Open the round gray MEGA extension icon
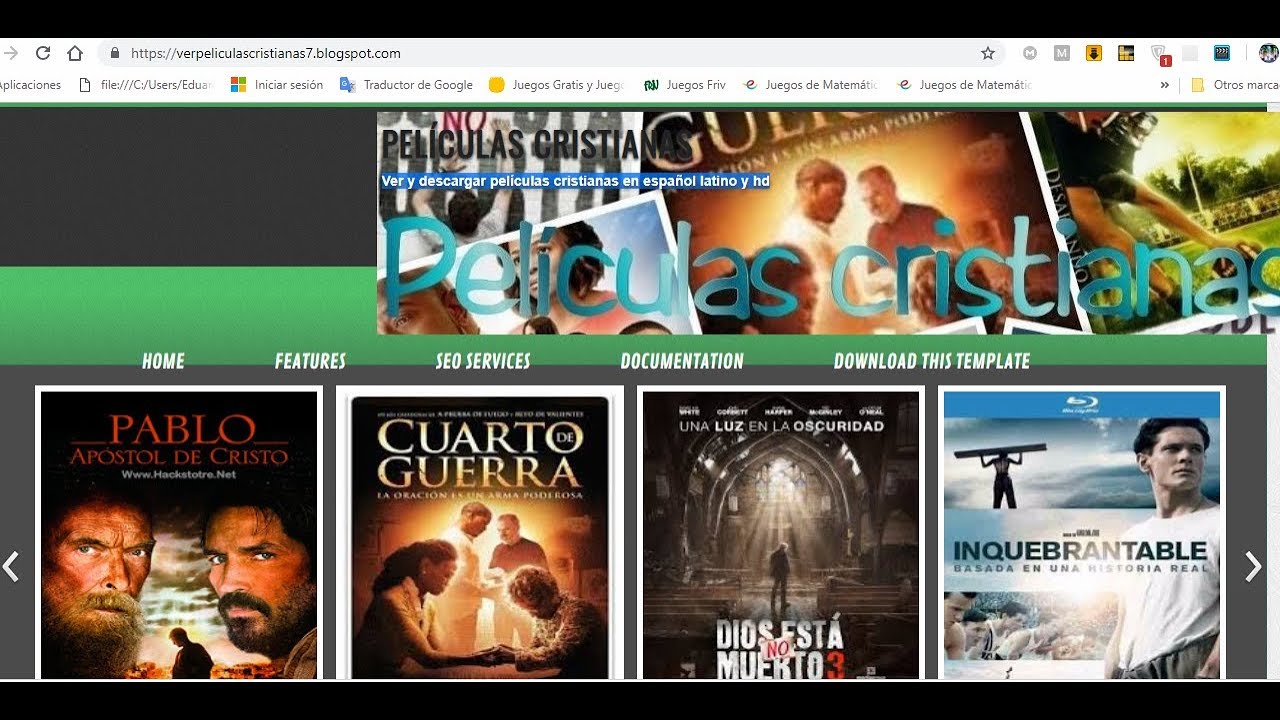Screen dimensions: 1280x720 coord(1030,53)
